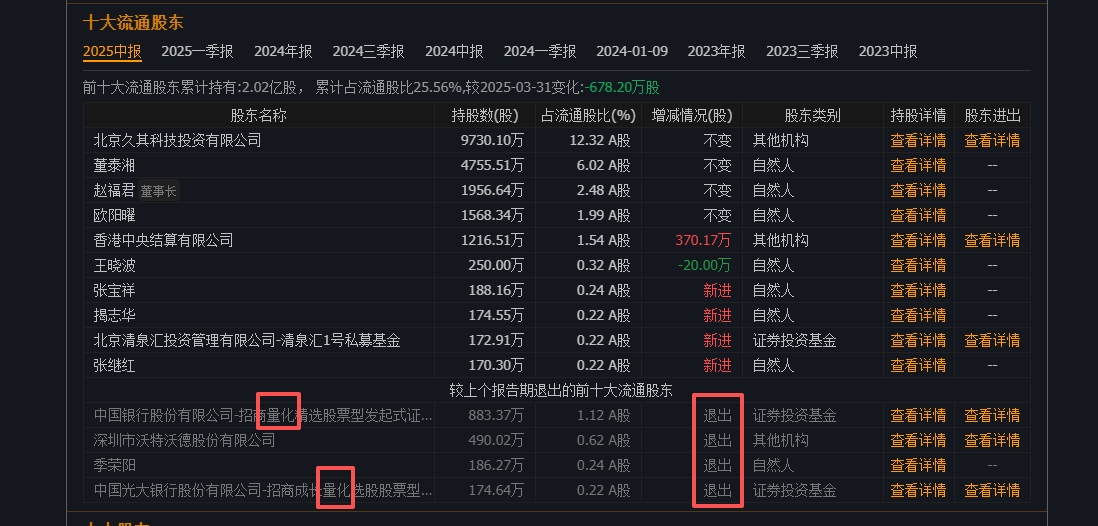
Task: View 股东进出 for 北京久其科技投资有限公司
Action: (992, 140)
